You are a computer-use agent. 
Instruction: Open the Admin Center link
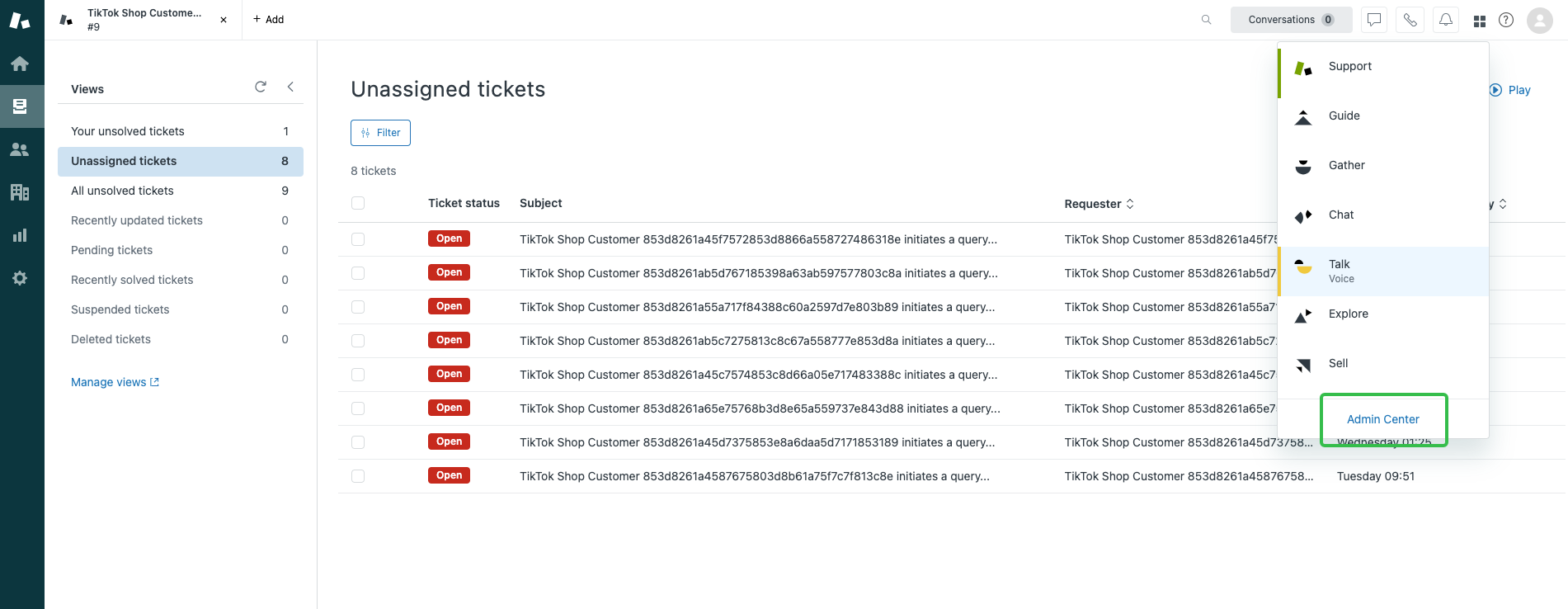[x=1383, y=419]
